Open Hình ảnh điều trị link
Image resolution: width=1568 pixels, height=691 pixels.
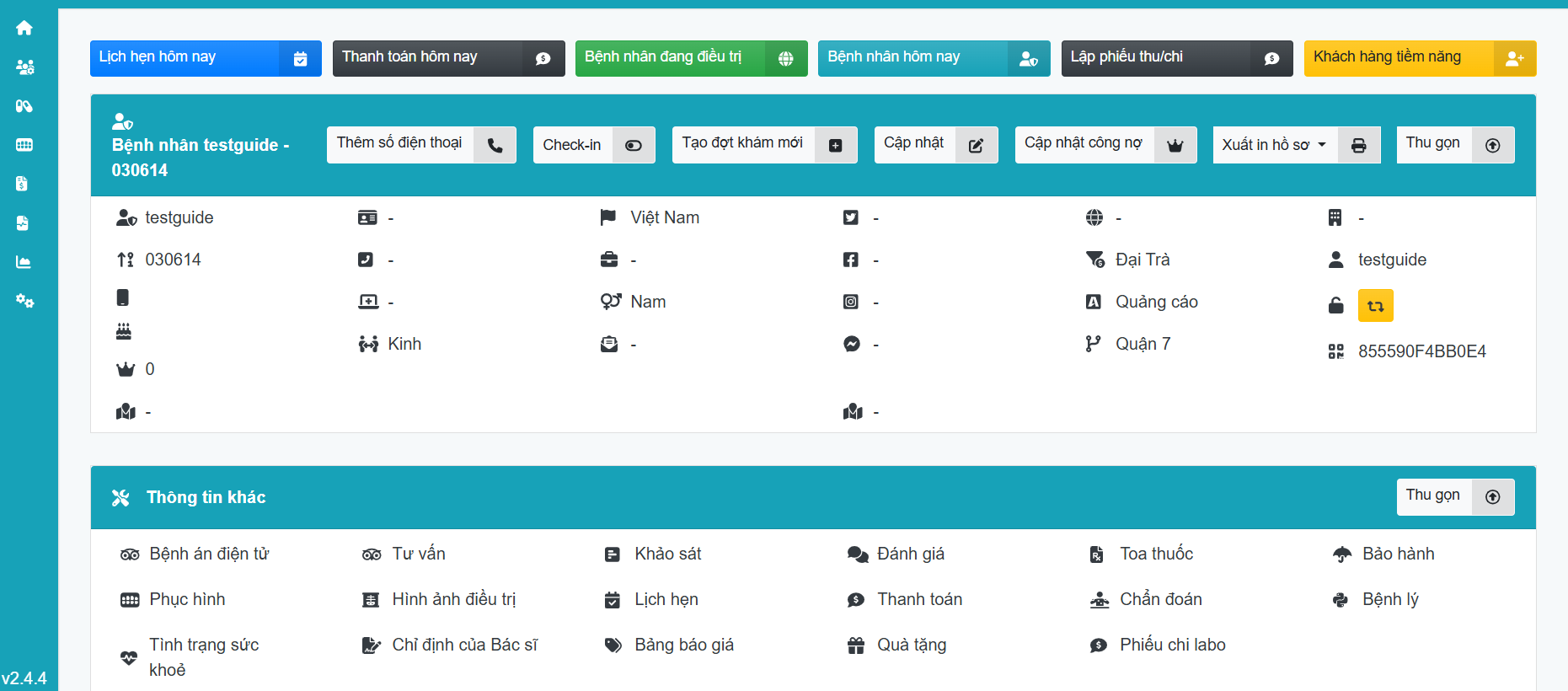[x=453, y=599]
